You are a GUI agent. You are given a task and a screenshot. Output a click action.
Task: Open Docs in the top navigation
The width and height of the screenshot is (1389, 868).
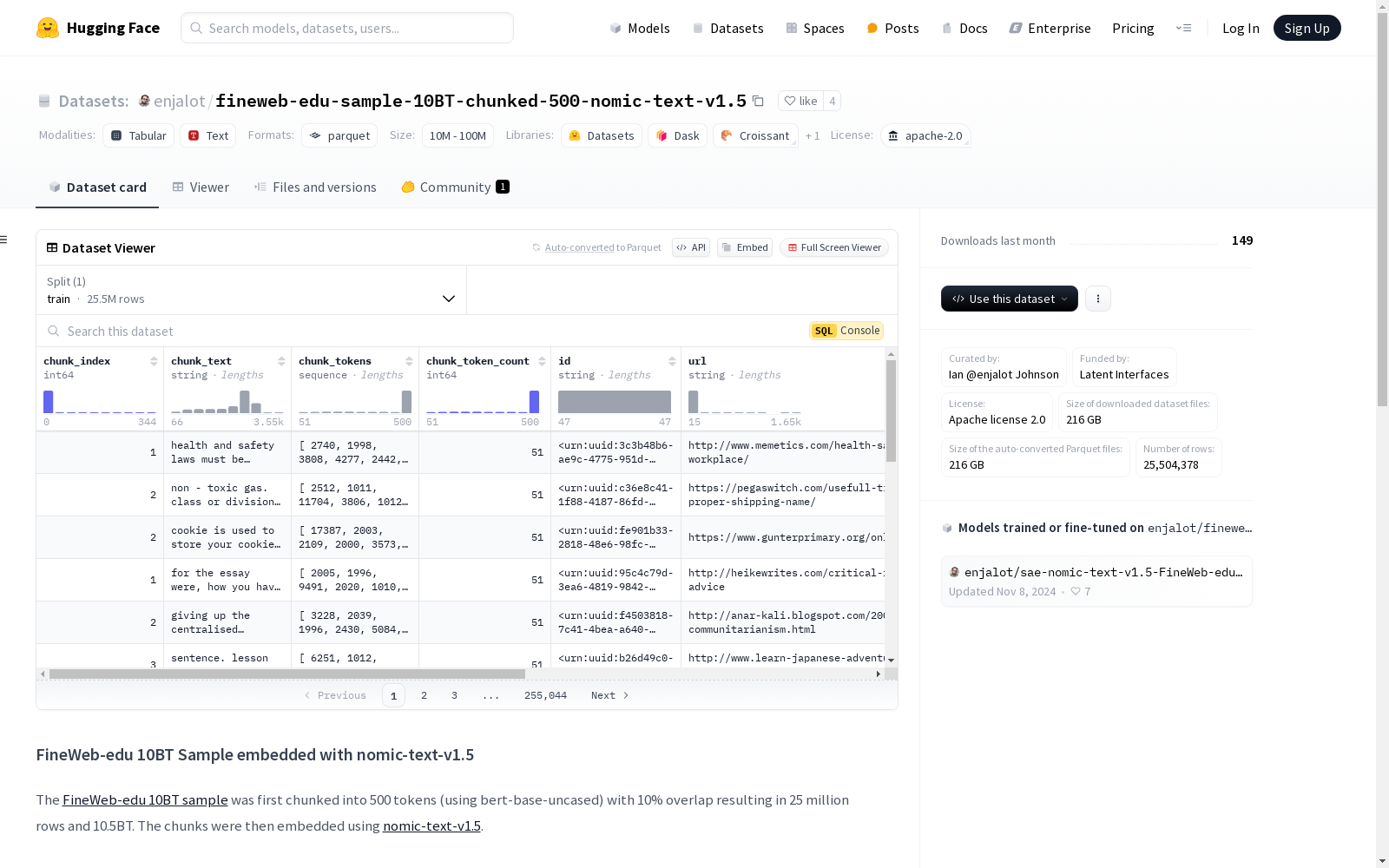(x=964, y=28)
